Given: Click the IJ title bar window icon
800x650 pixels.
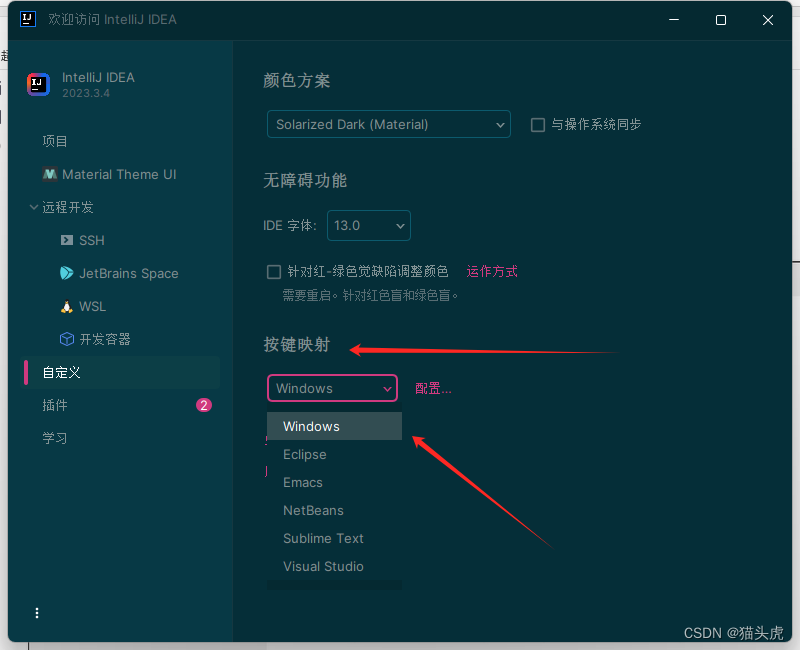Looking at the screenshot, I should pos(28,19).
